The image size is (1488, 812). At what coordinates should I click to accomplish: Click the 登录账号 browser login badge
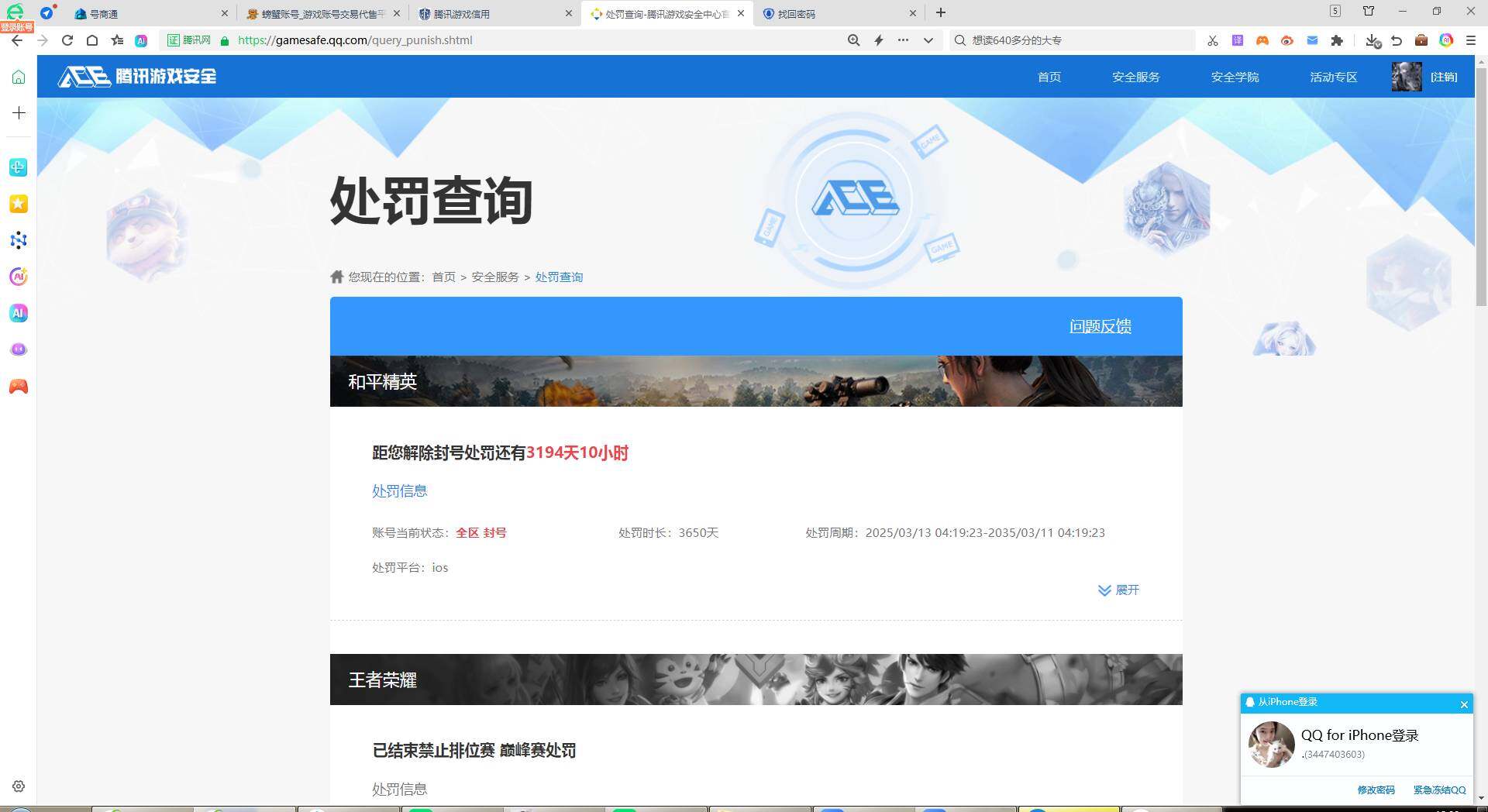click(x=17, y=27)
